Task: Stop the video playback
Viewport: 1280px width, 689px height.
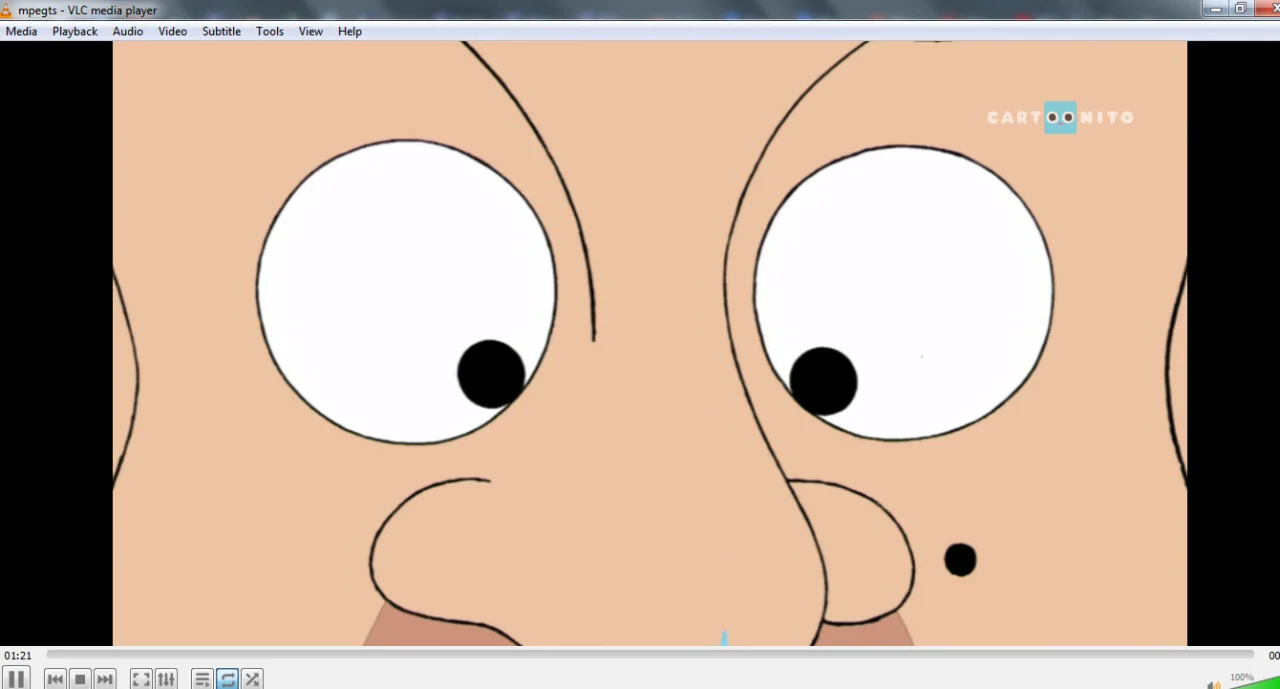Action: coord(80,679)
